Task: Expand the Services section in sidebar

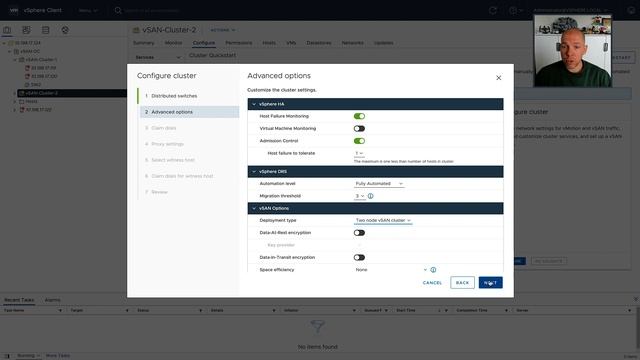Action: [158, 58]
